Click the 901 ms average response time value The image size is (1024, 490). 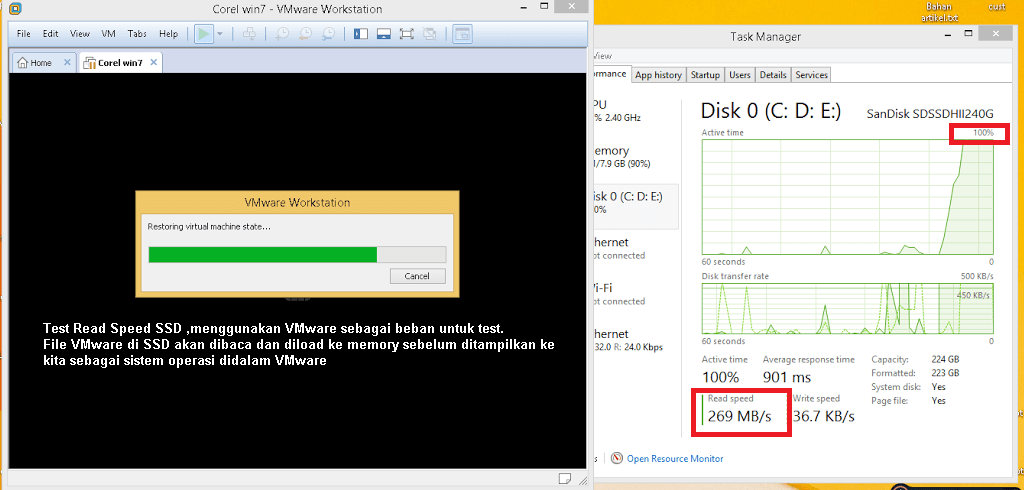point(787,377)
